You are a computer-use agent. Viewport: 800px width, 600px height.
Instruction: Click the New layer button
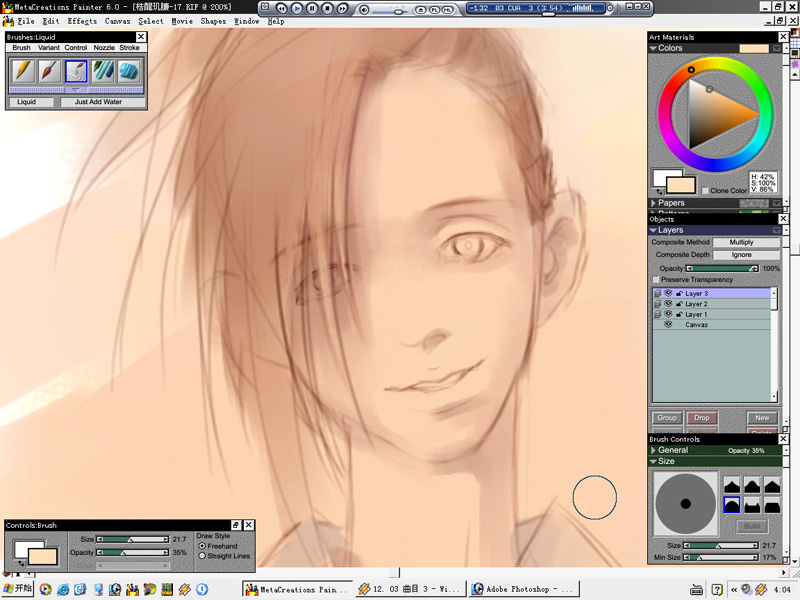(x=762, y=418)
